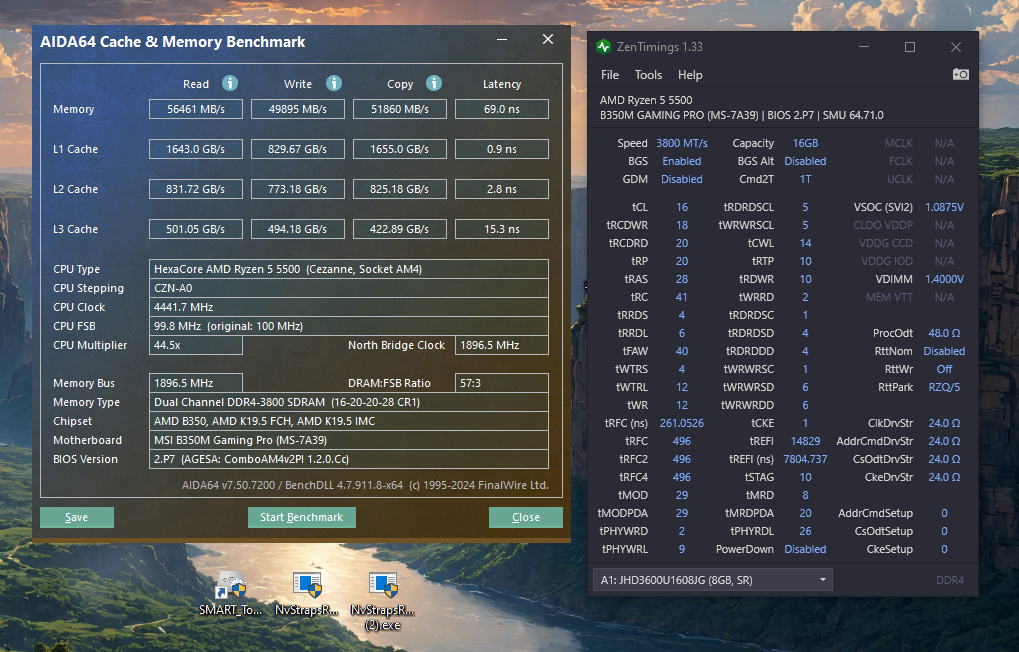Click the PowerDown Disabled value

(805, 549)
